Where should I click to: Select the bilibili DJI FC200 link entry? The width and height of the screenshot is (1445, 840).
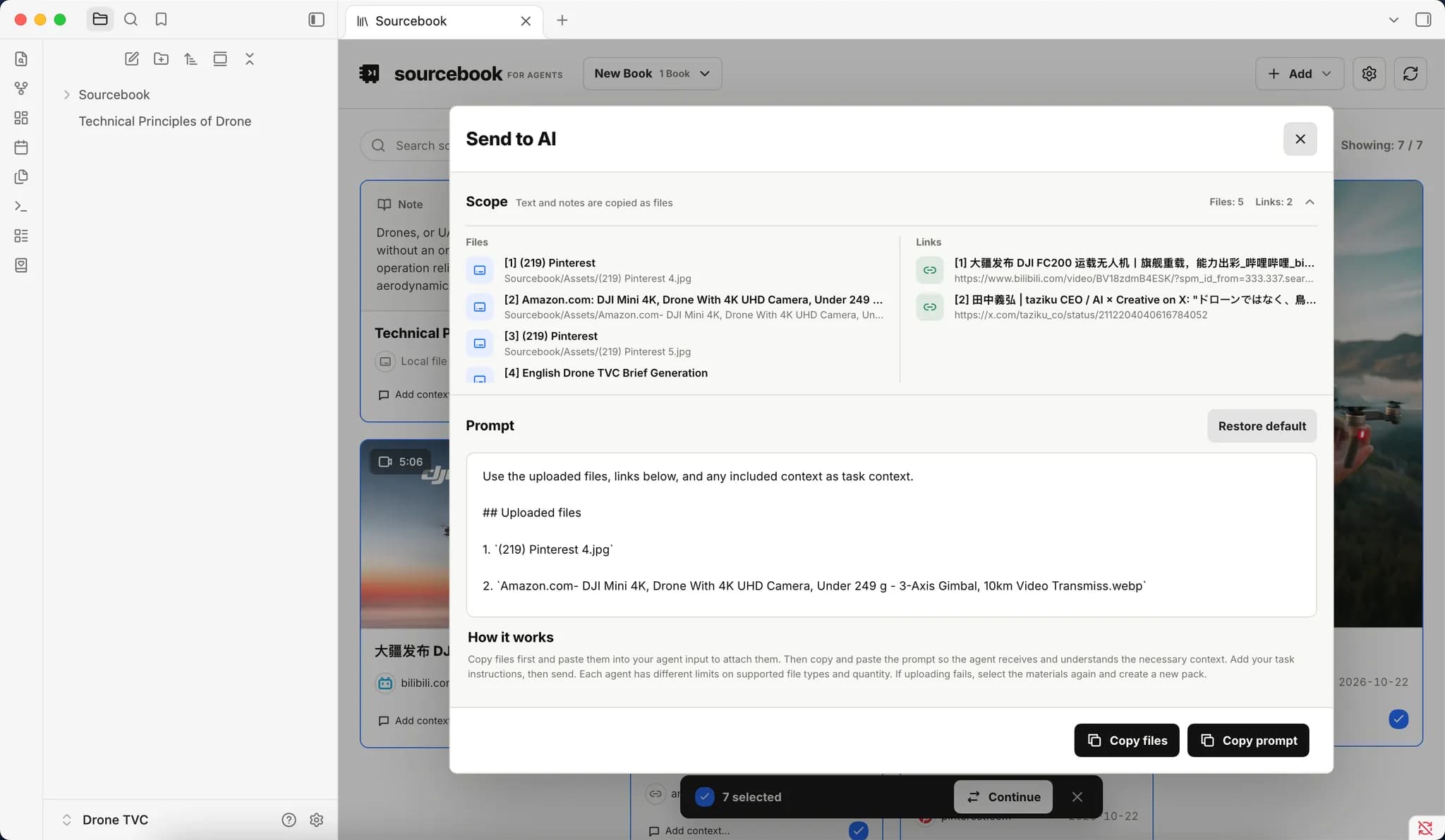coord(1116,270)
